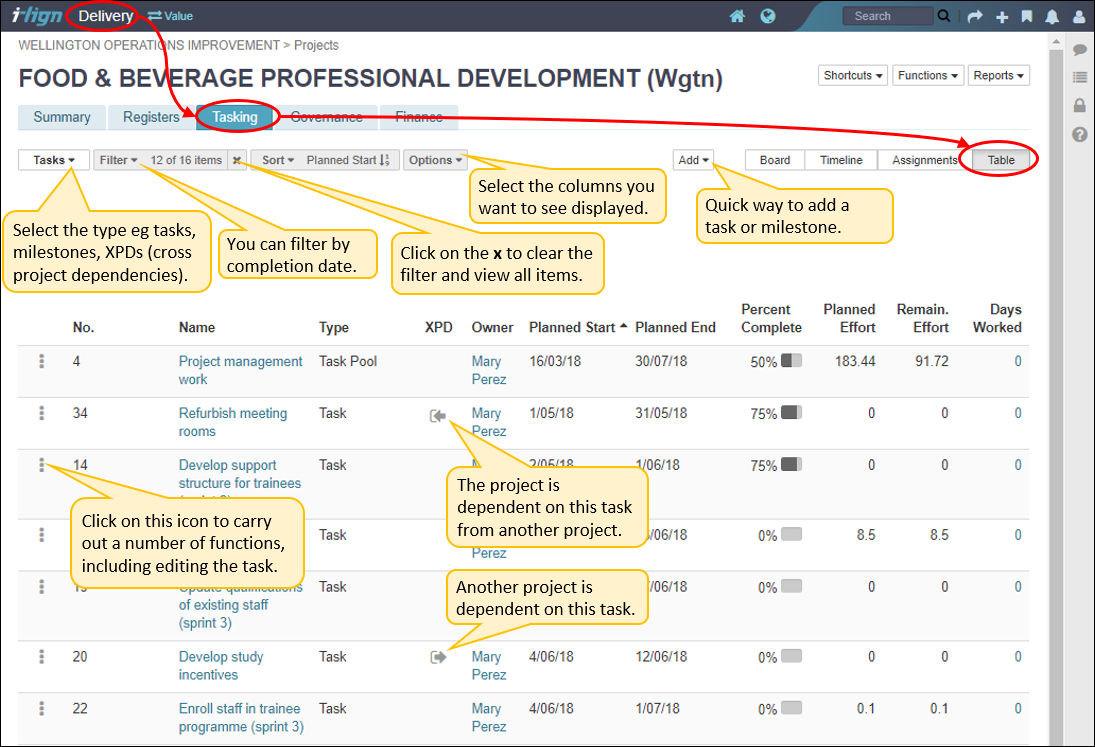Viewport: 1095px width, 747px height.
Task: Click the list icon in right sidebar
Action: [x=1080, y=77]
